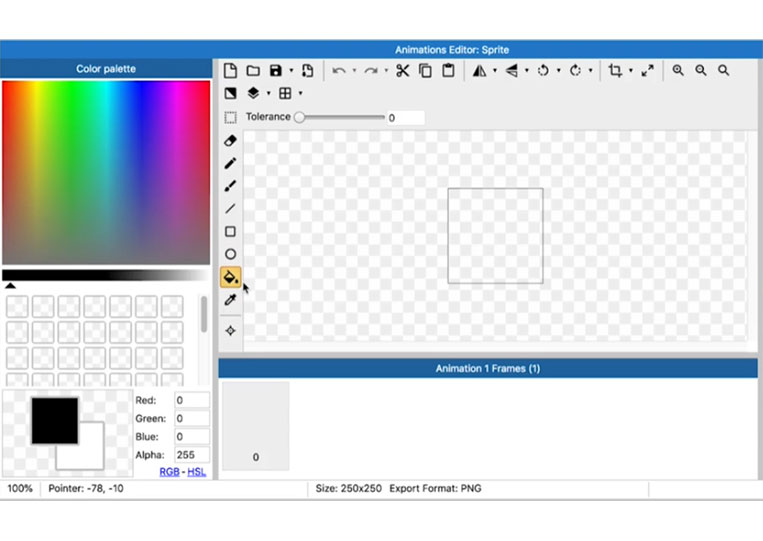Zoom out with the minus magnifier
Screen dimensions: 763x541
[701, 71]
